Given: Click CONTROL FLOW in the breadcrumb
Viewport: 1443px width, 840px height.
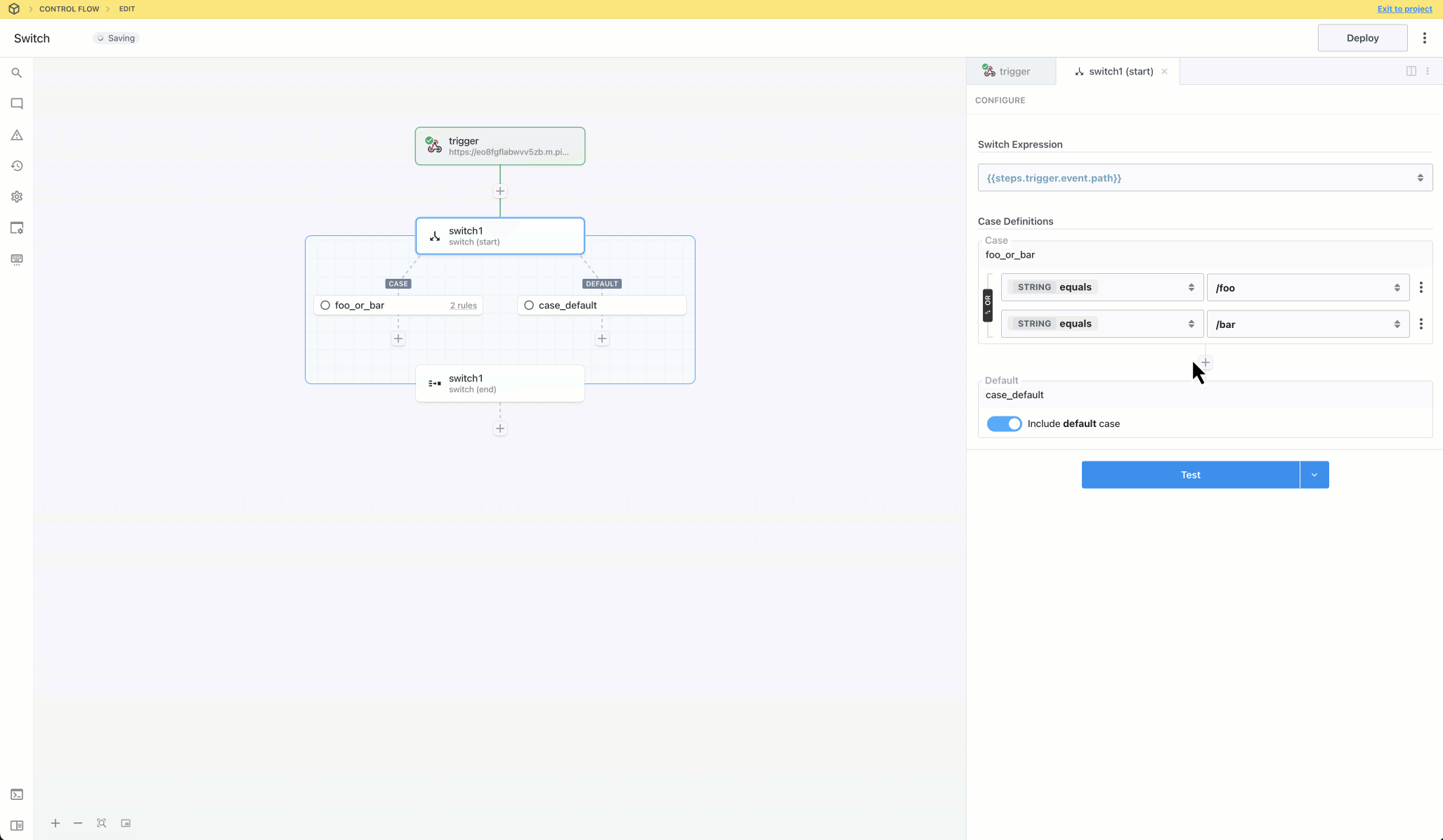Looking at the screenshot, I should pyautogui.click(x=69, y=9).
